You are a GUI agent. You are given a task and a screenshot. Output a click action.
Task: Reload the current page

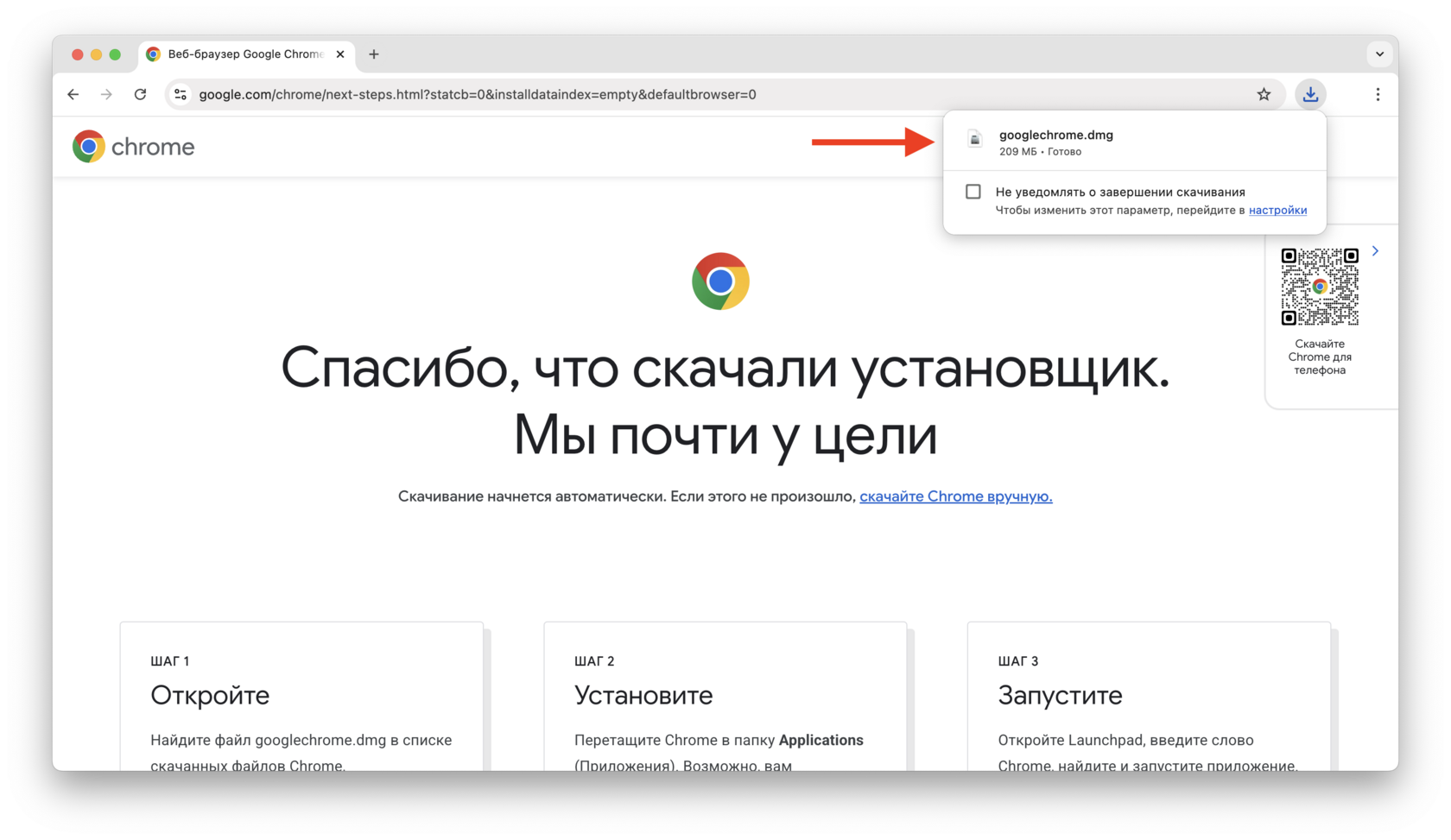[x=140, y=95]
